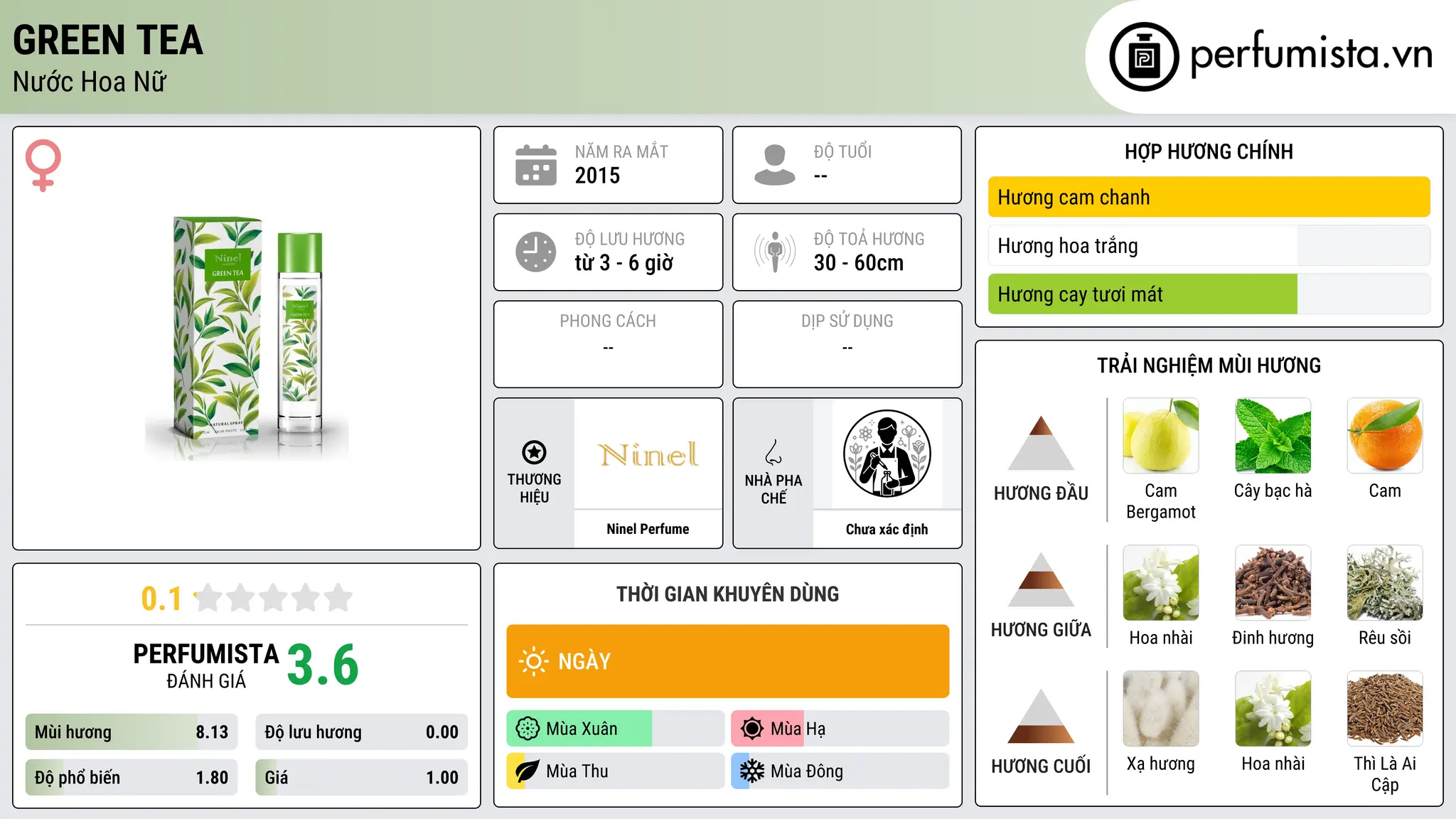Click the snowflake icon for Mùa Đông
Screen dimensions: 1456x819
pos(751,771)
